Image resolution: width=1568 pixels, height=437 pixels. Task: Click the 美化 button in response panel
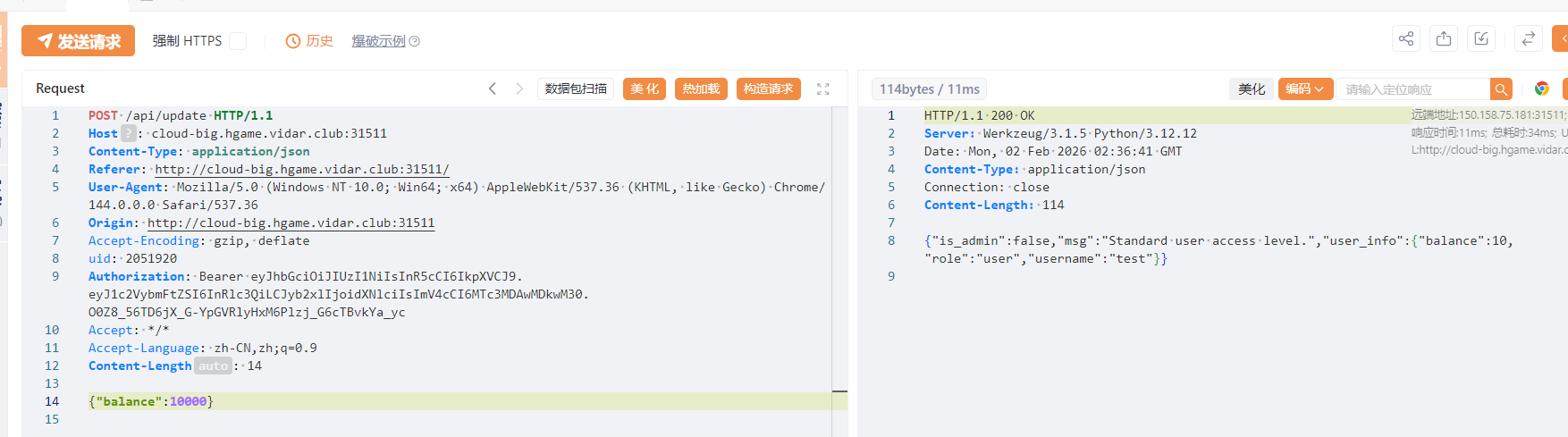click(x=1252, y=88)
